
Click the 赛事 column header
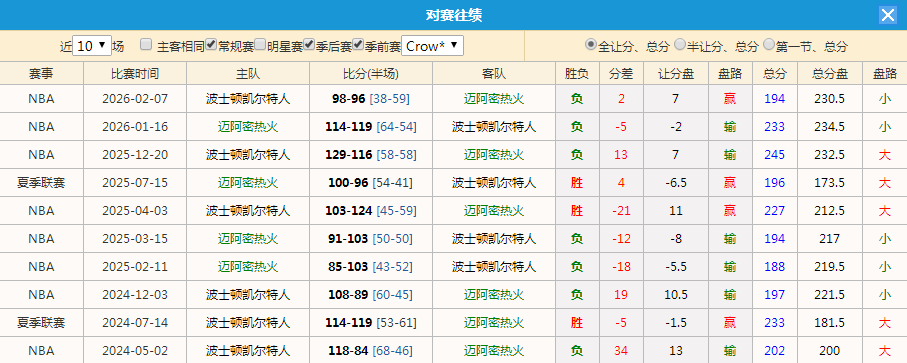point(42,73)
